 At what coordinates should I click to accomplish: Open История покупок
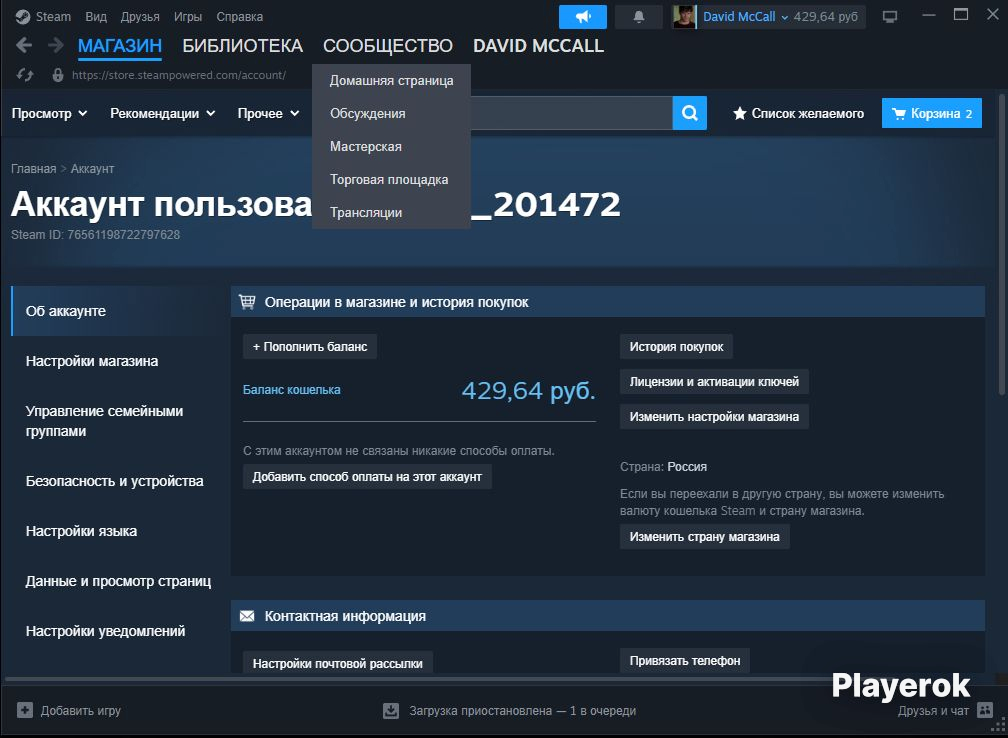coord(676,346)
